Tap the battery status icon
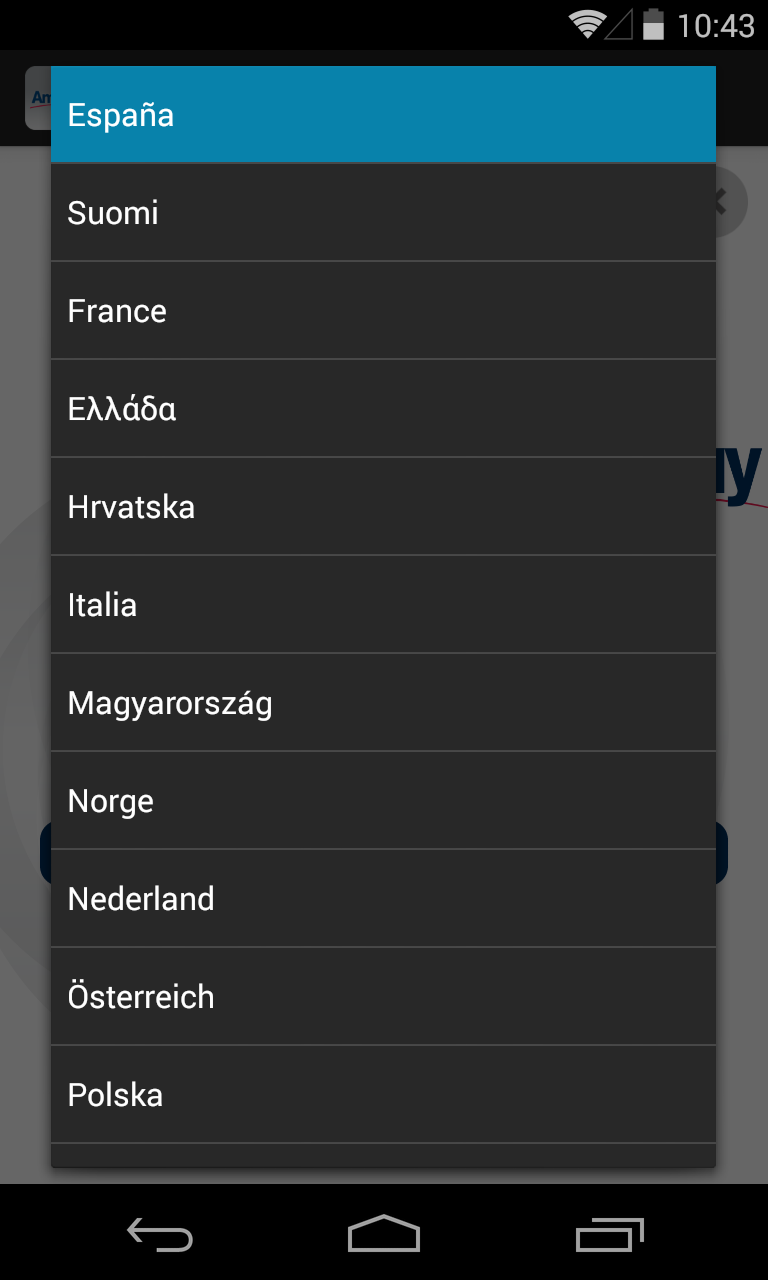The image size is (768, 1280). pyautogui.click(x=654, y=24)
